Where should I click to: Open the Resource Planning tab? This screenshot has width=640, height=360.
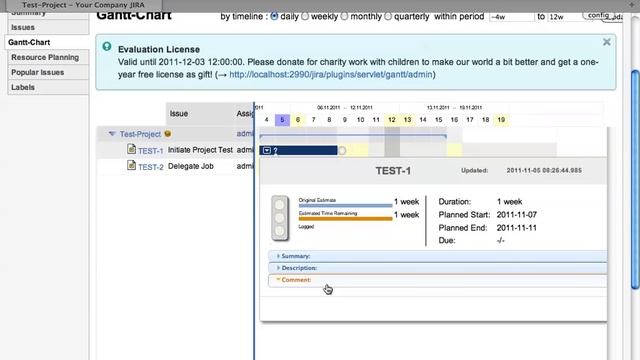point(48,58)
